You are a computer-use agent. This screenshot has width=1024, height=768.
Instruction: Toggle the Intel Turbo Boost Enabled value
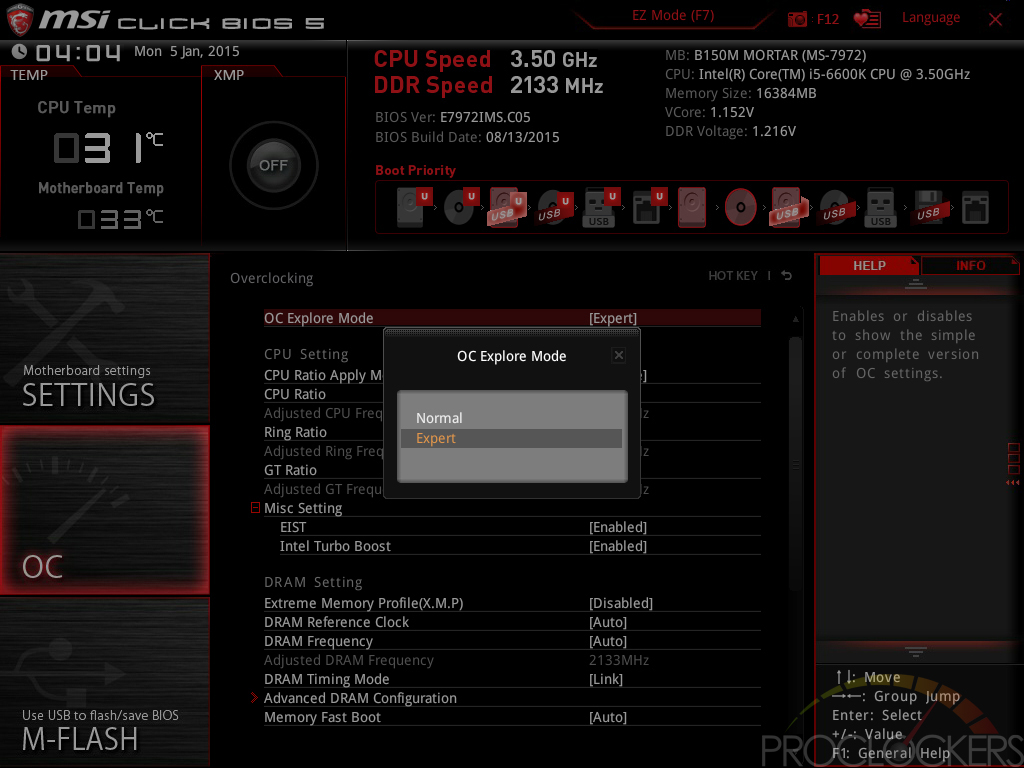pyautogui.click(x=618, y=546)
